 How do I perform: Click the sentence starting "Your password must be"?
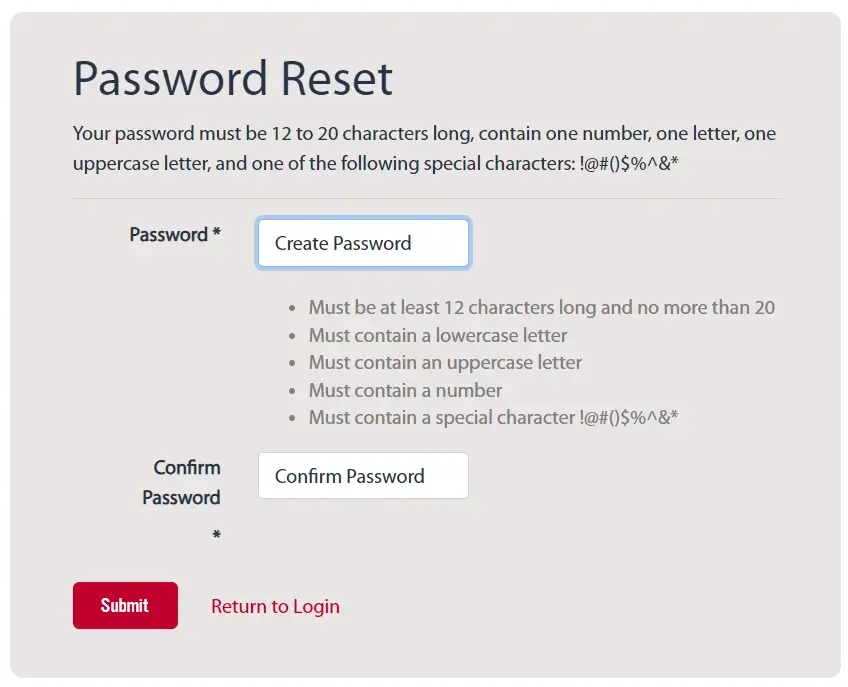(425, 148)
